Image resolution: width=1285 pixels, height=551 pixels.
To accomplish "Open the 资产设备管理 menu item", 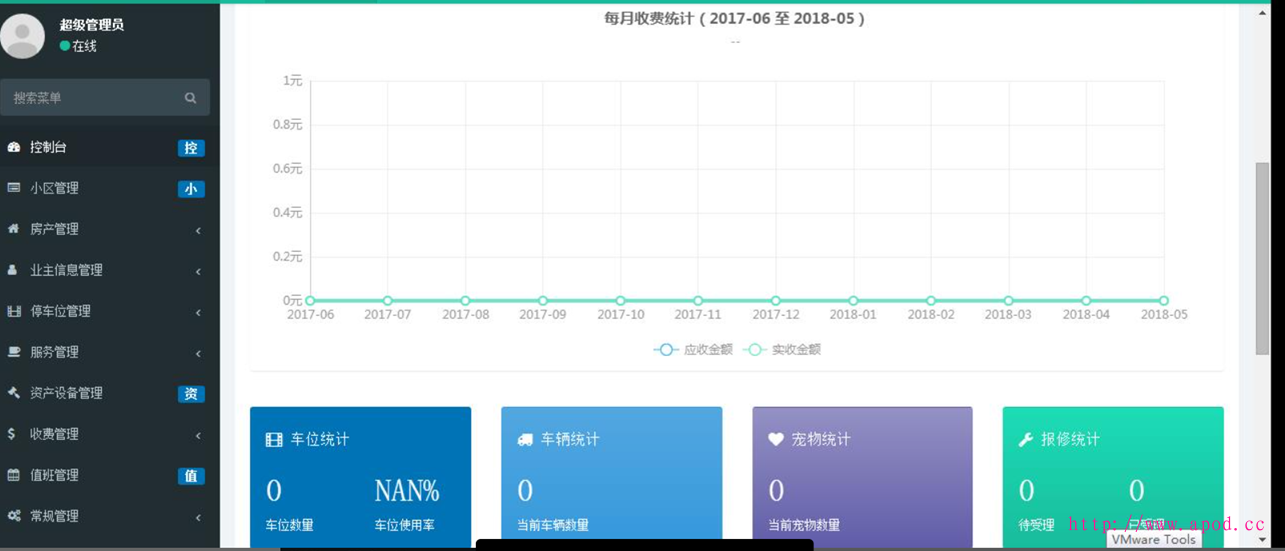I will pos(110,393).
